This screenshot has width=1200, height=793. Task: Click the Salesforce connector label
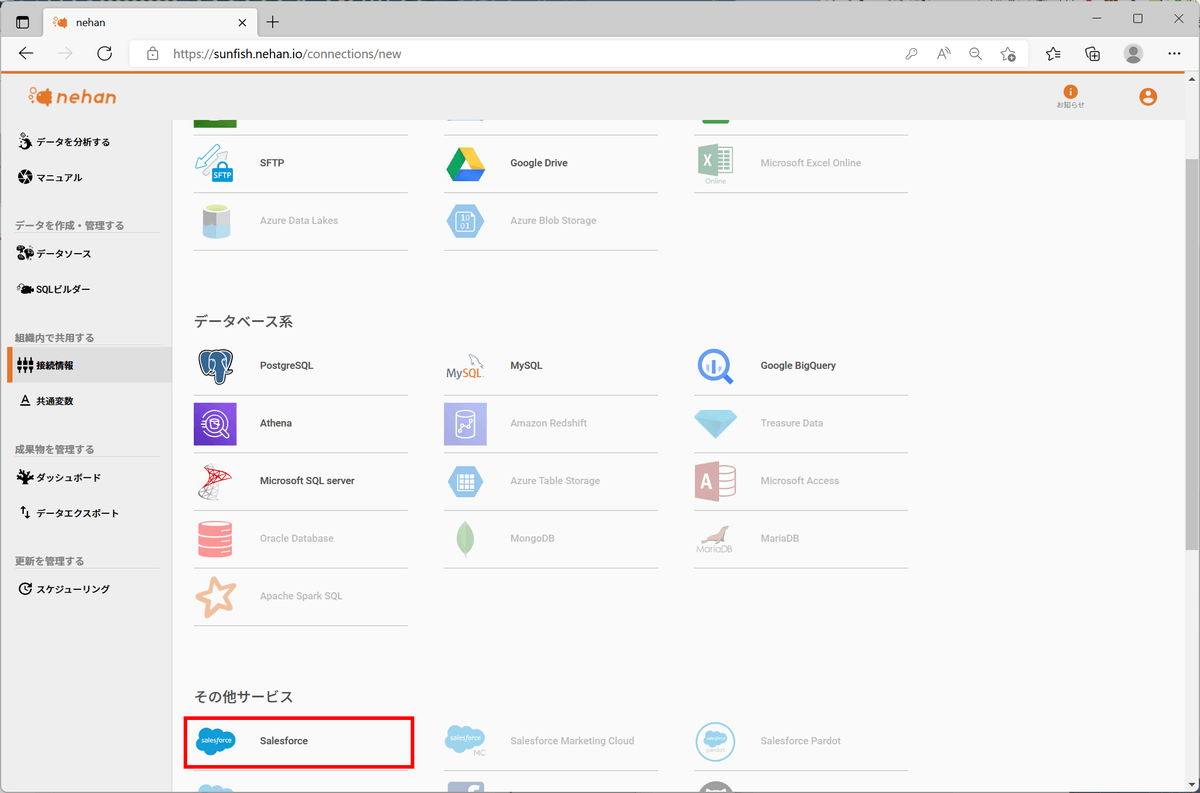click(x=284, y=741)
